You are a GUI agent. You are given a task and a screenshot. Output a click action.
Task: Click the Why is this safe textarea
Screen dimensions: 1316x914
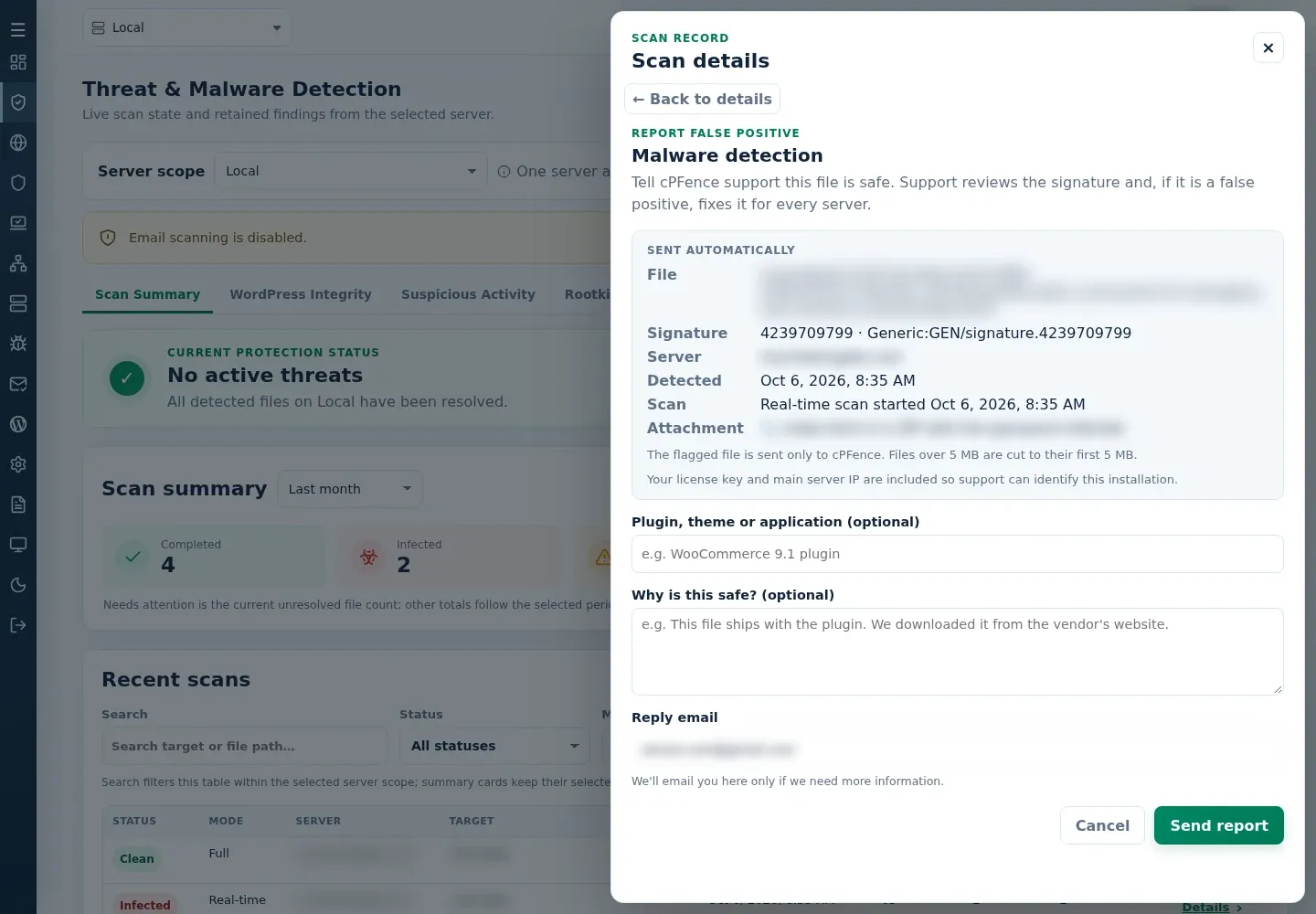958,652
